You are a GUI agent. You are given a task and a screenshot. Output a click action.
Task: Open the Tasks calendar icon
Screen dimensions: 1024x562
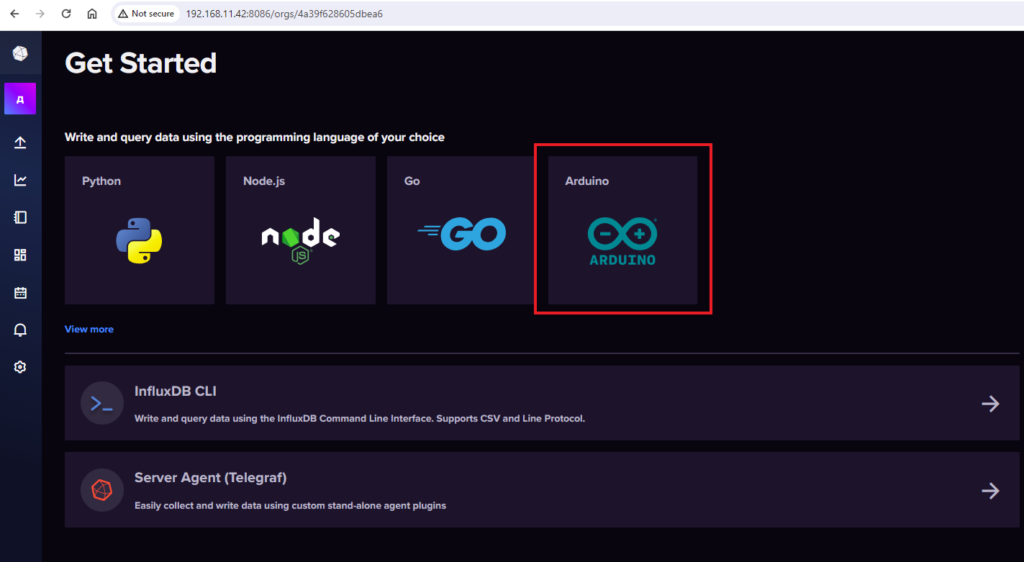point(20,292)
